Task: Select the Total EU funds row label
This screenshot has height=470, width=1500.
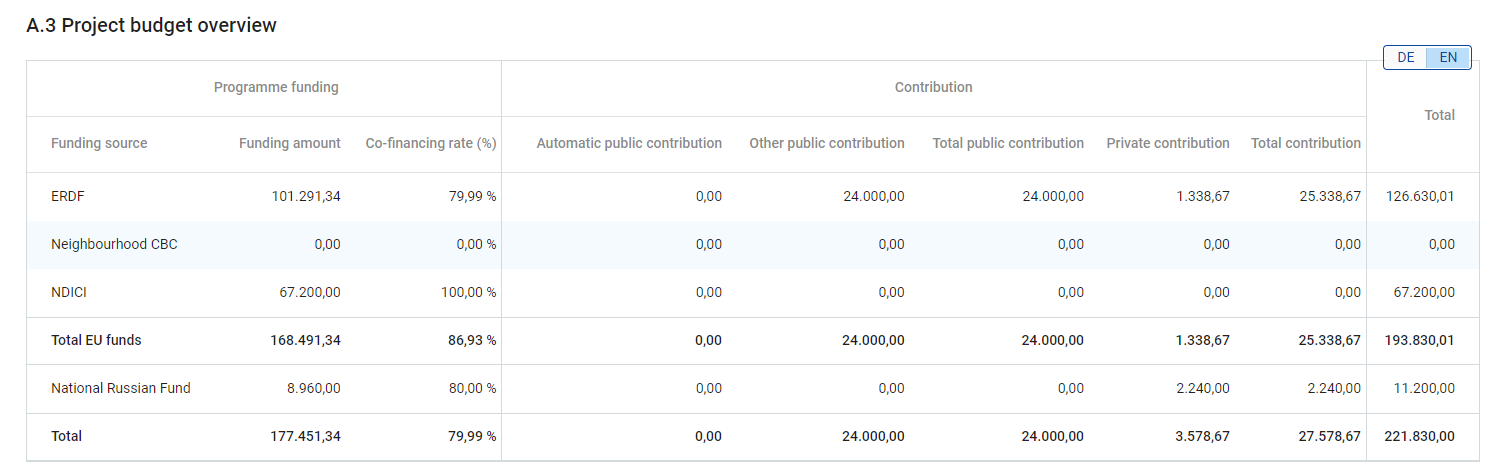Action: [x=96, y=341]
